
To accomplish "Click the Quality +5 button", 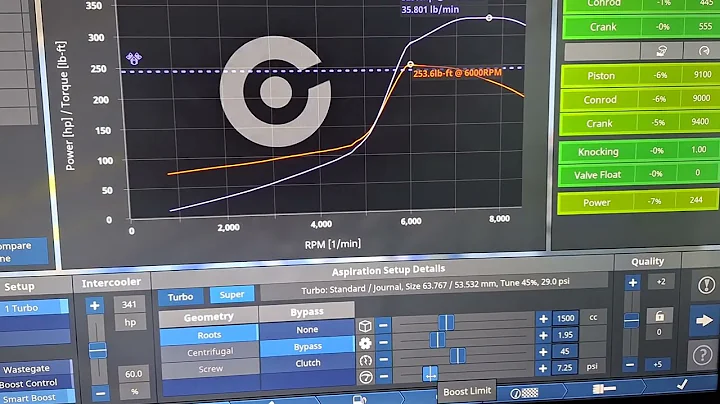I will click(658, 364).
